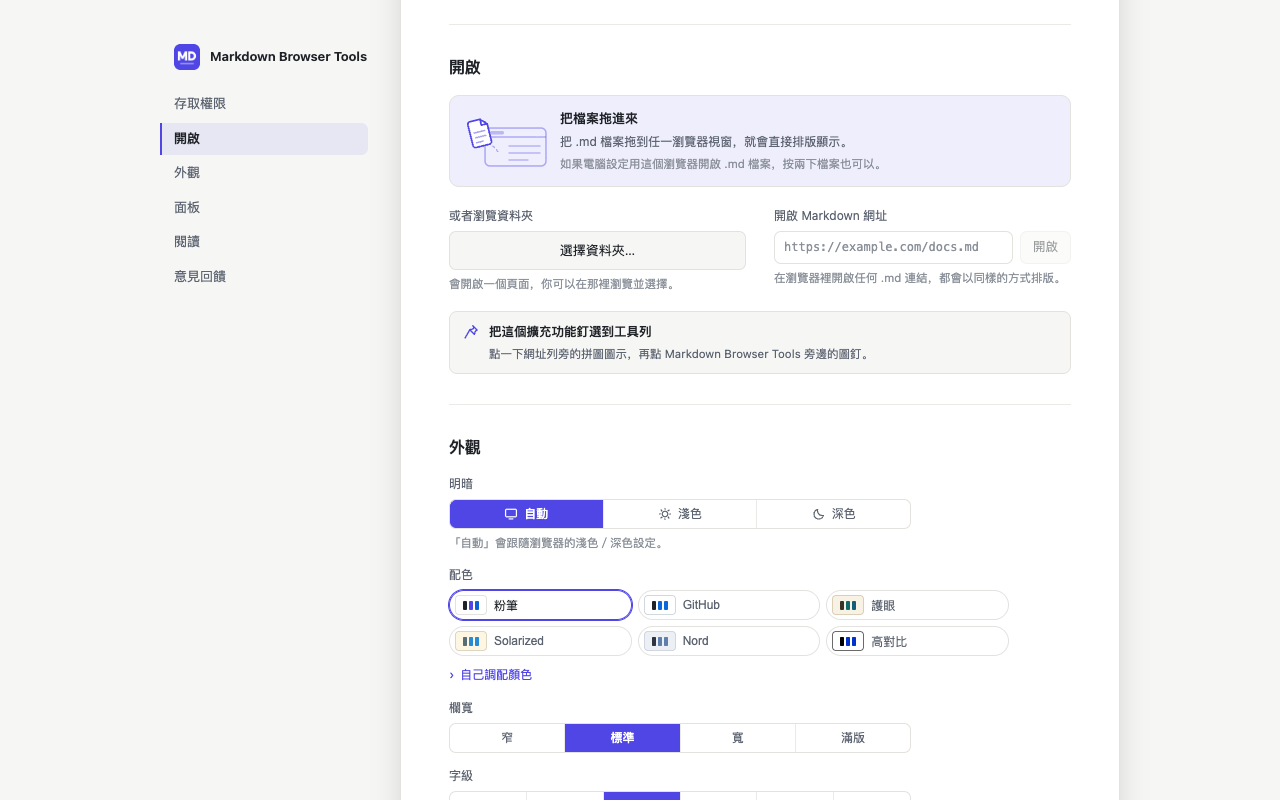Click the Markdown URL input field
This screenshot has width=1280, height=800.
click(x=893, y=247)
